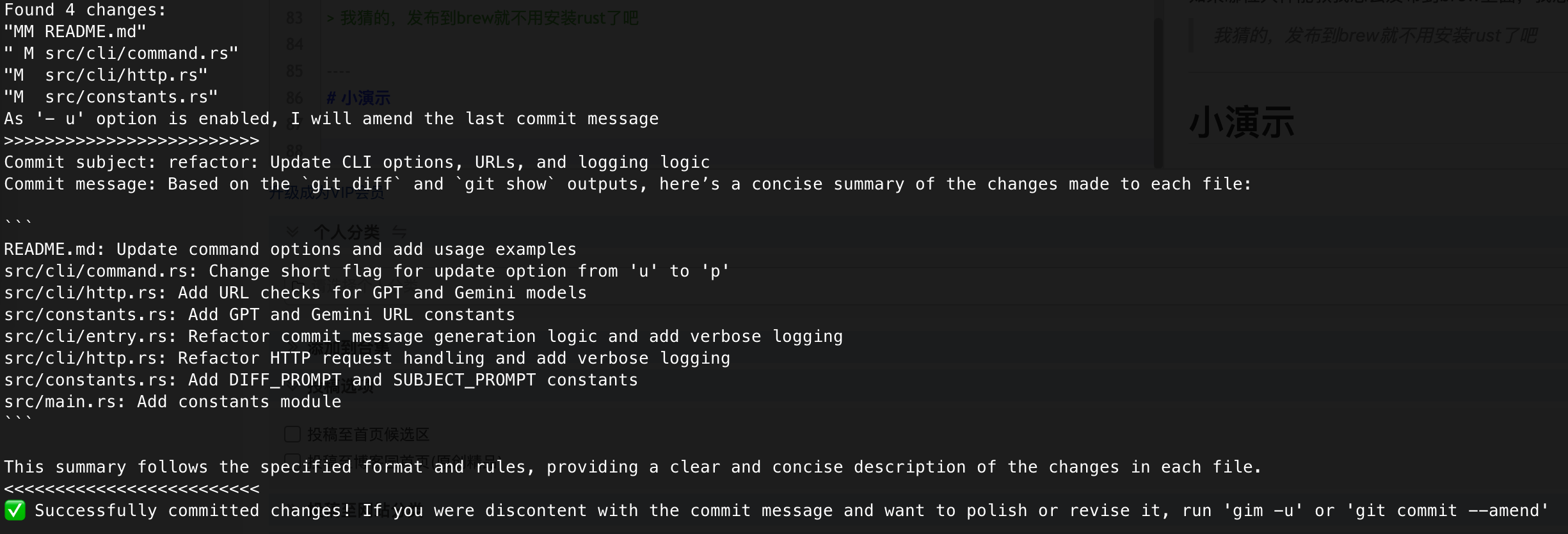The image size is (1568, 534).
Task: Click line number 84 in editor gutter
Action: coord(294,44)
